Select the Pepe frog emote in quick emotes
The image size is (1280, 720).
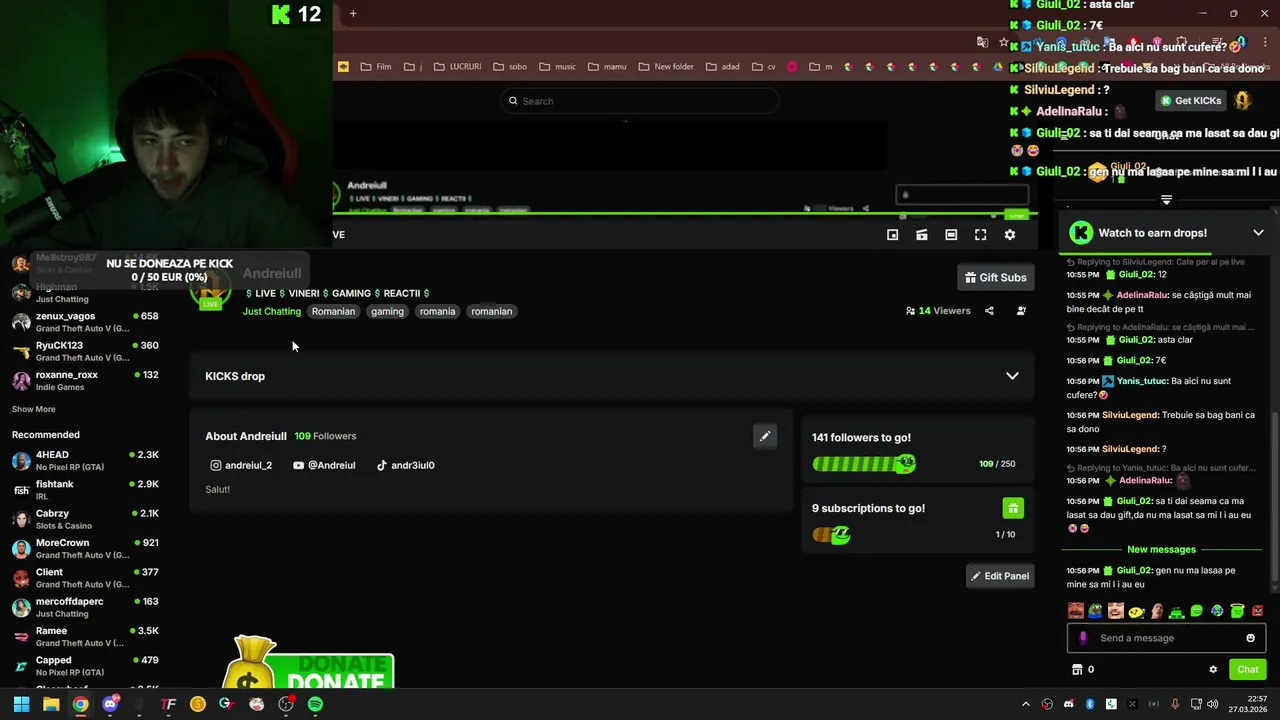click(1096, 611)
